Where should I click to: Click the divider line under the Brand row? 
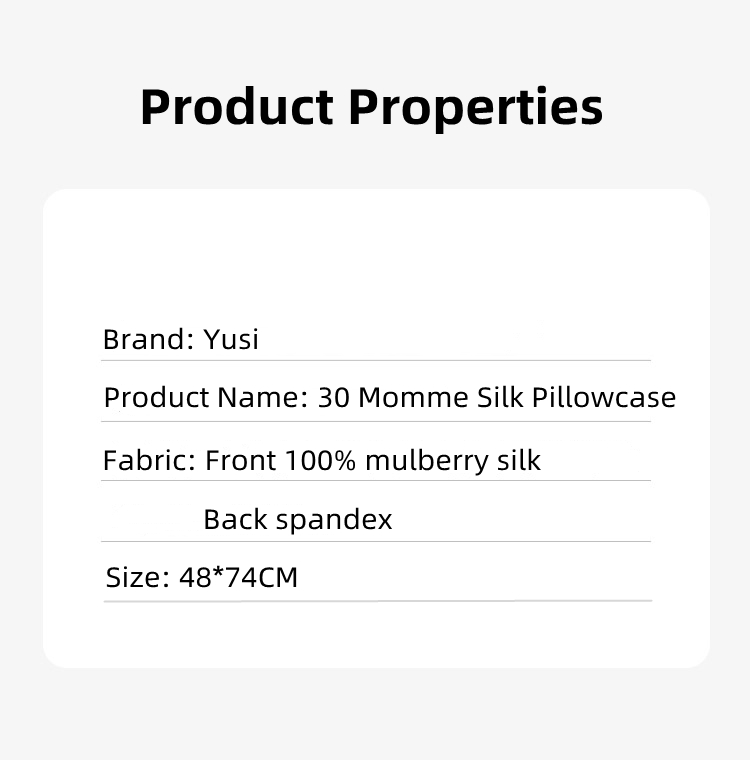pos(376,360)
